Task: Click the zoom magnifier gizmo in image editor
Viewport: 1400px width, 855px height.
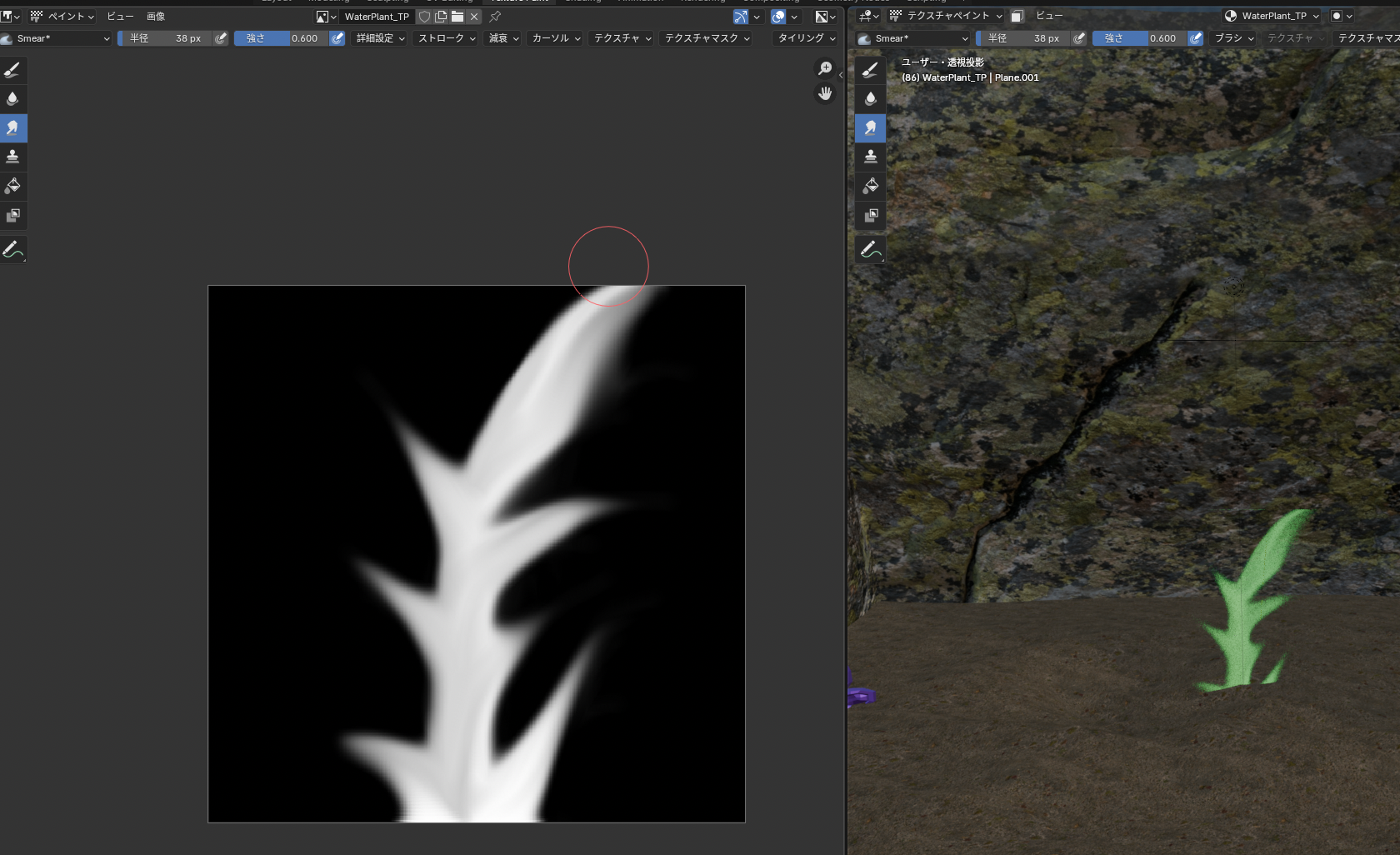Action: click(x=825, y=69)
